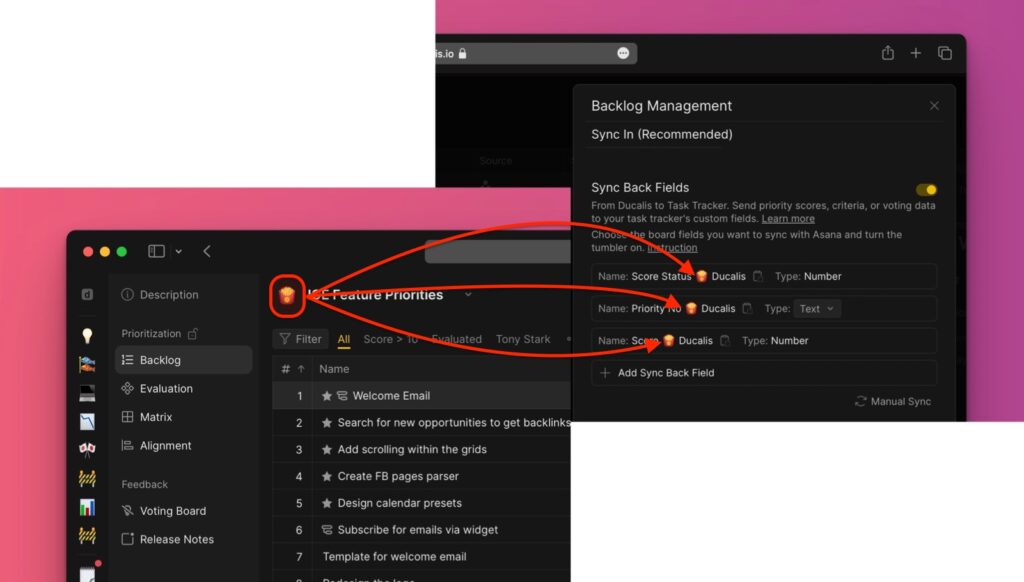Expand the ICE Feature Priorities board chevron
The image size is (1024, 582).
pos(468,295)
